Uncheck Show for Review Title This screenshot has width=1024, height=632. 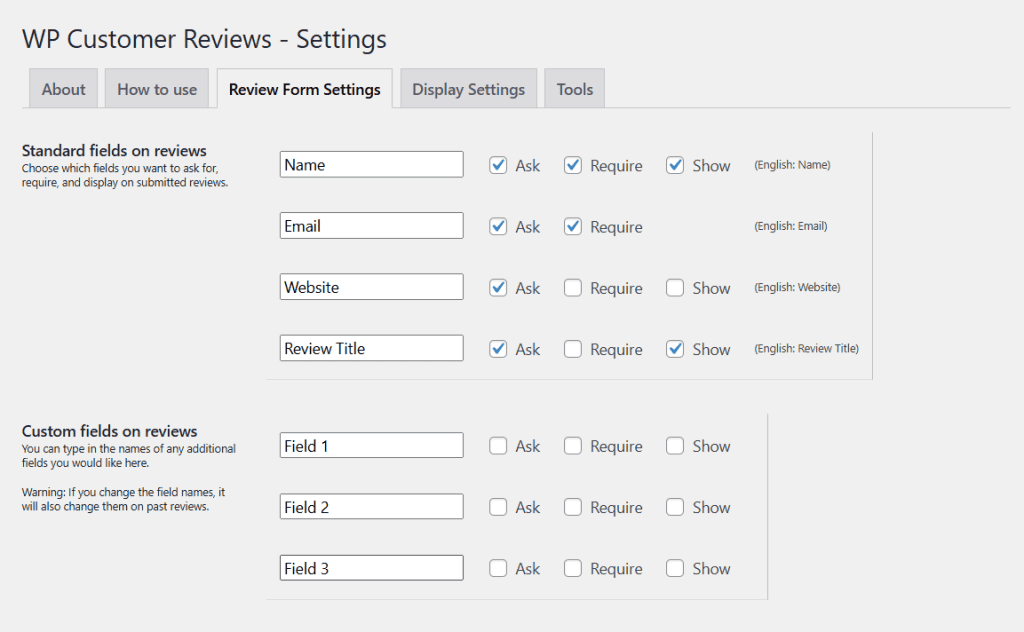pyautogui.click(x=673, y=348)
